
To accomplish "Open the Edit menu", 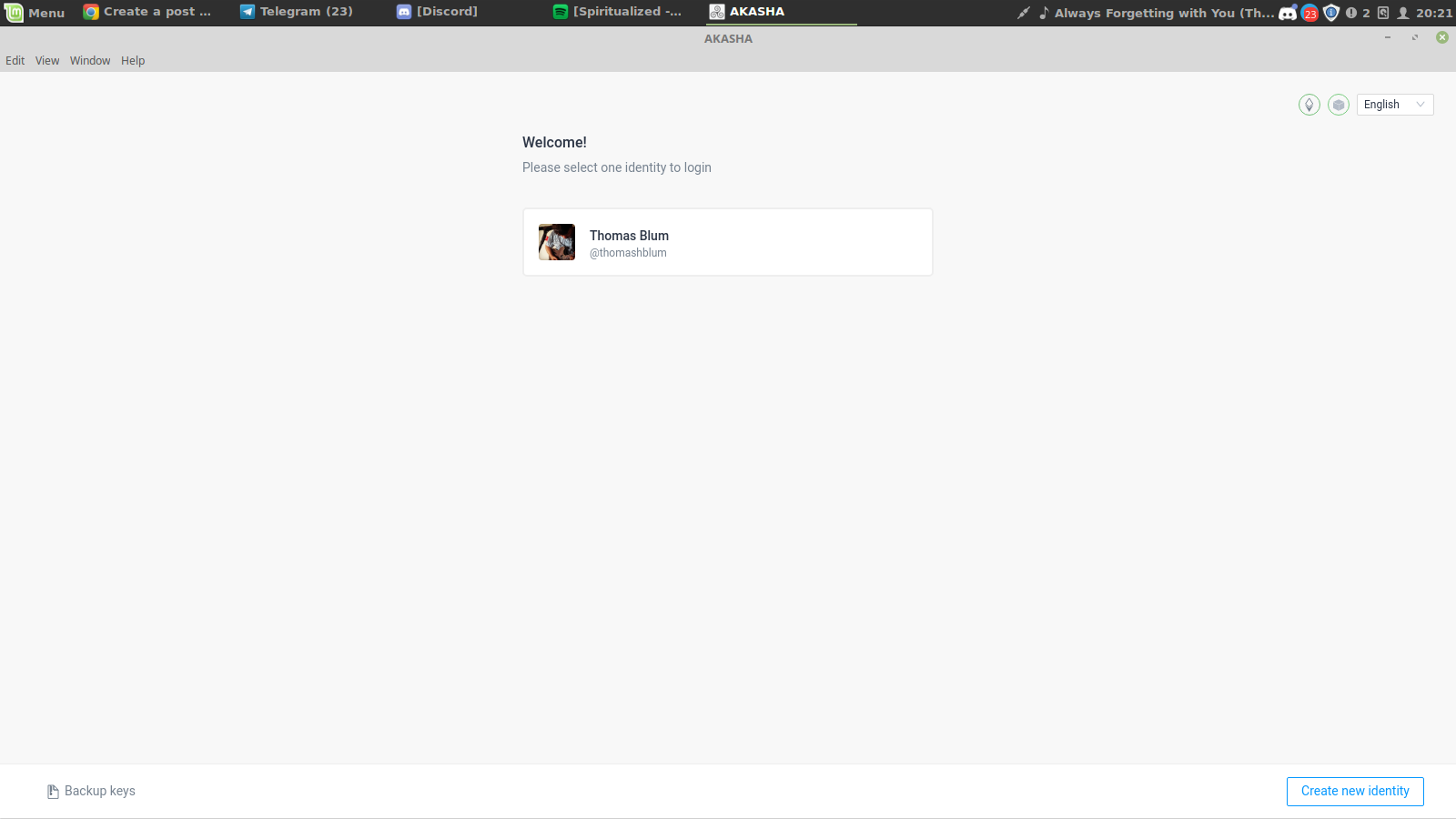I will coord(15,61).
